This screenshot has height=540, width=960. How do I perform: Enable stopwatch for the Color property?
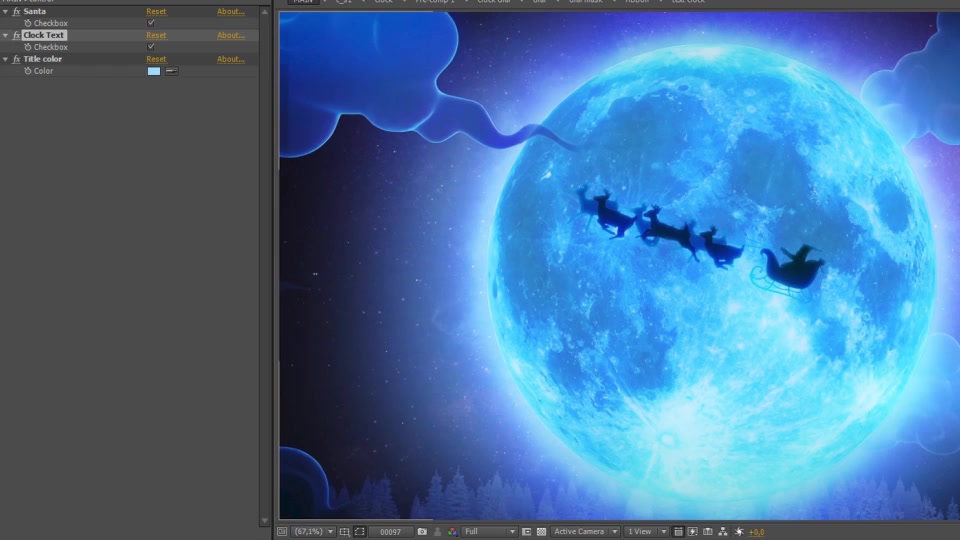pyautogui.click(x=28, y=71)
